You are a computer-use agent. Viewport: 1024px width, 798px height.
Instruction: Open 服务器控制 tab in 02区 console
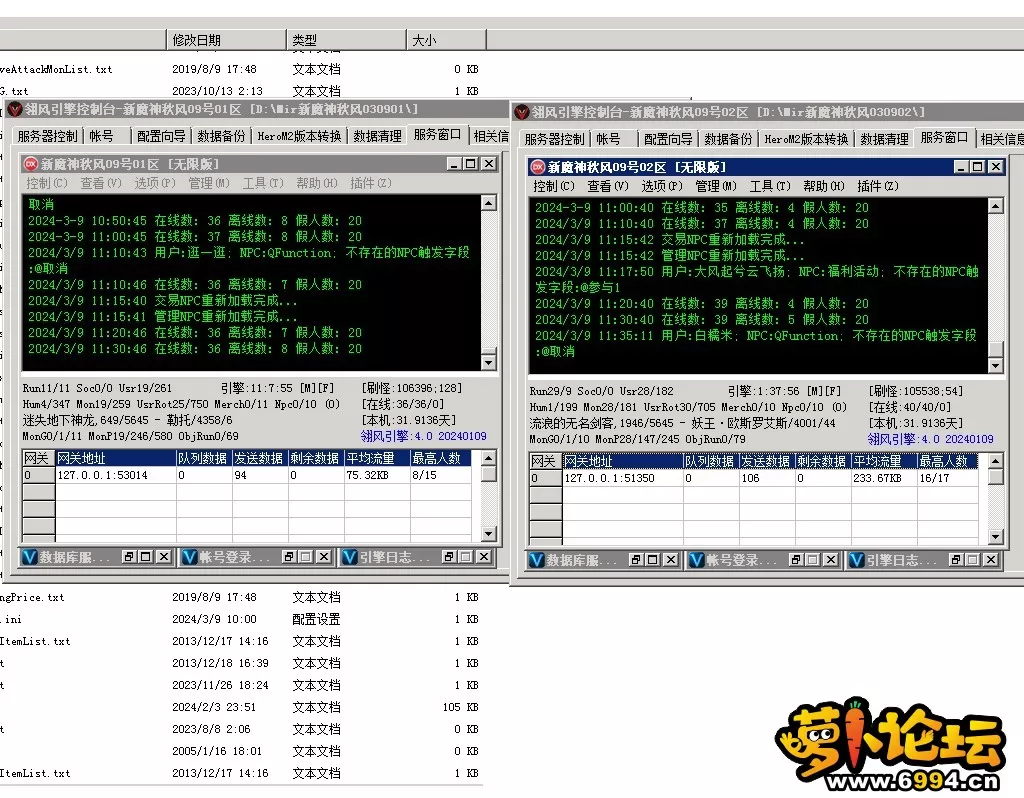pos(554,139)
